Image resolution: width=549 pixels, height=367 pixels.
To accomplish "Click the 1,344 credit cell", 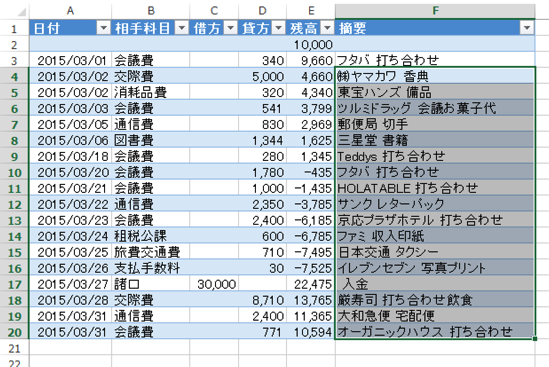I will (x=262, y=140).
